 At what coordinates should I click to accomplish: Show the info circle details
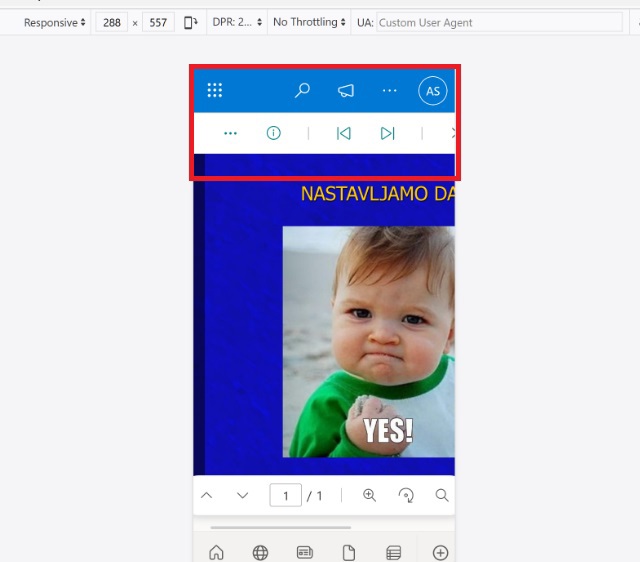(273, 133)
